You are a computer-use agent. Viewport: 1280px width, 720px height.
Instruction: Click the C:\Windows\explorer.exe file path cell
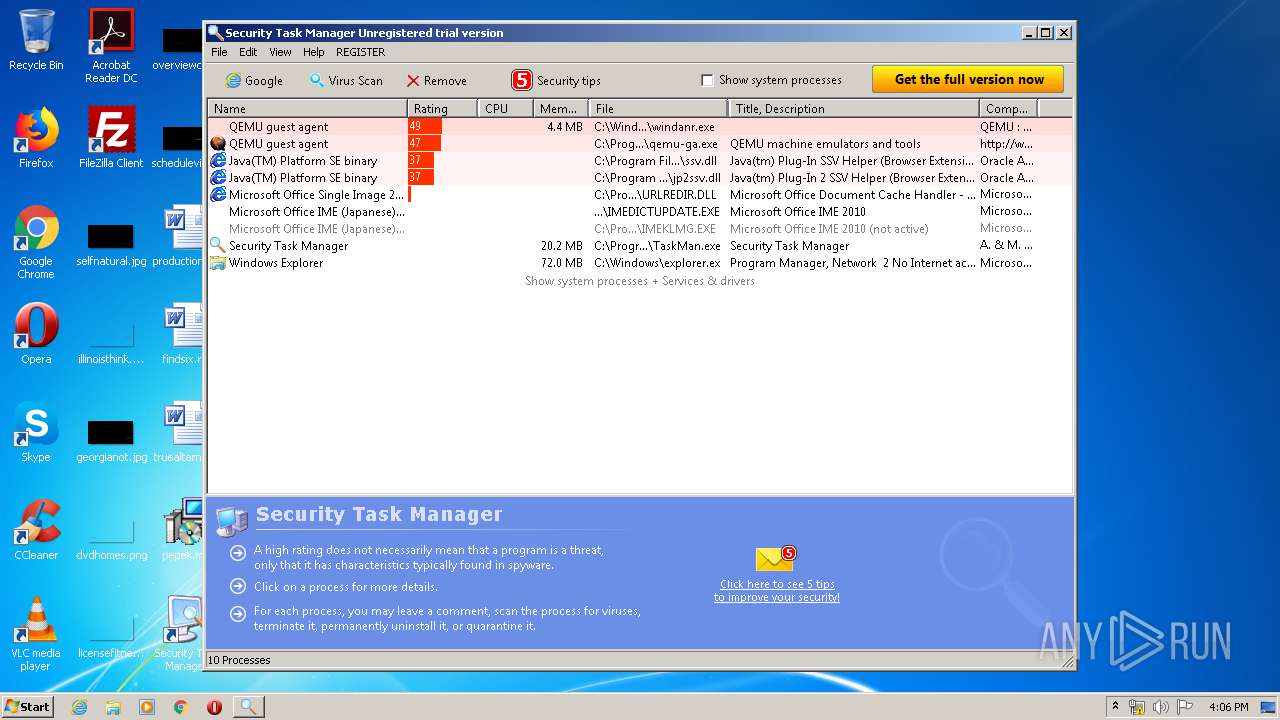pyautogui.click(x=657, y=263)
